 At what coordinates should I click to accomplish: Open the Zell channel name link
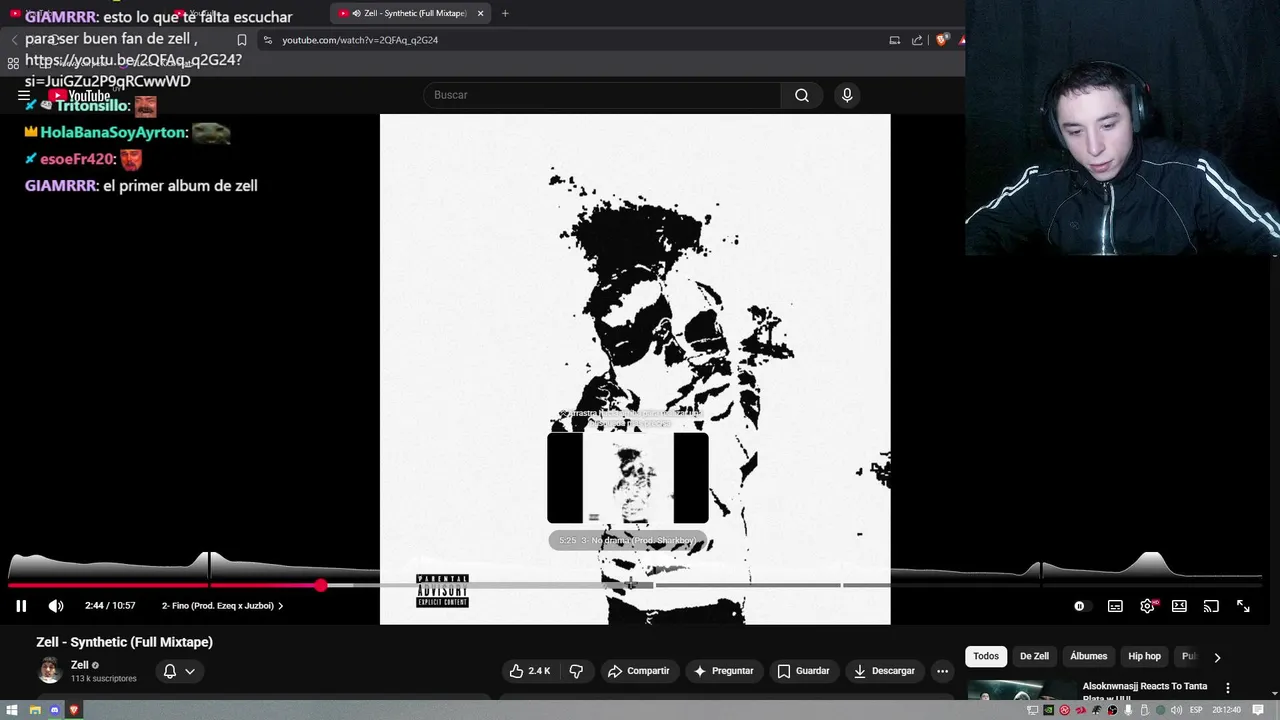click(x=80, y=665)
